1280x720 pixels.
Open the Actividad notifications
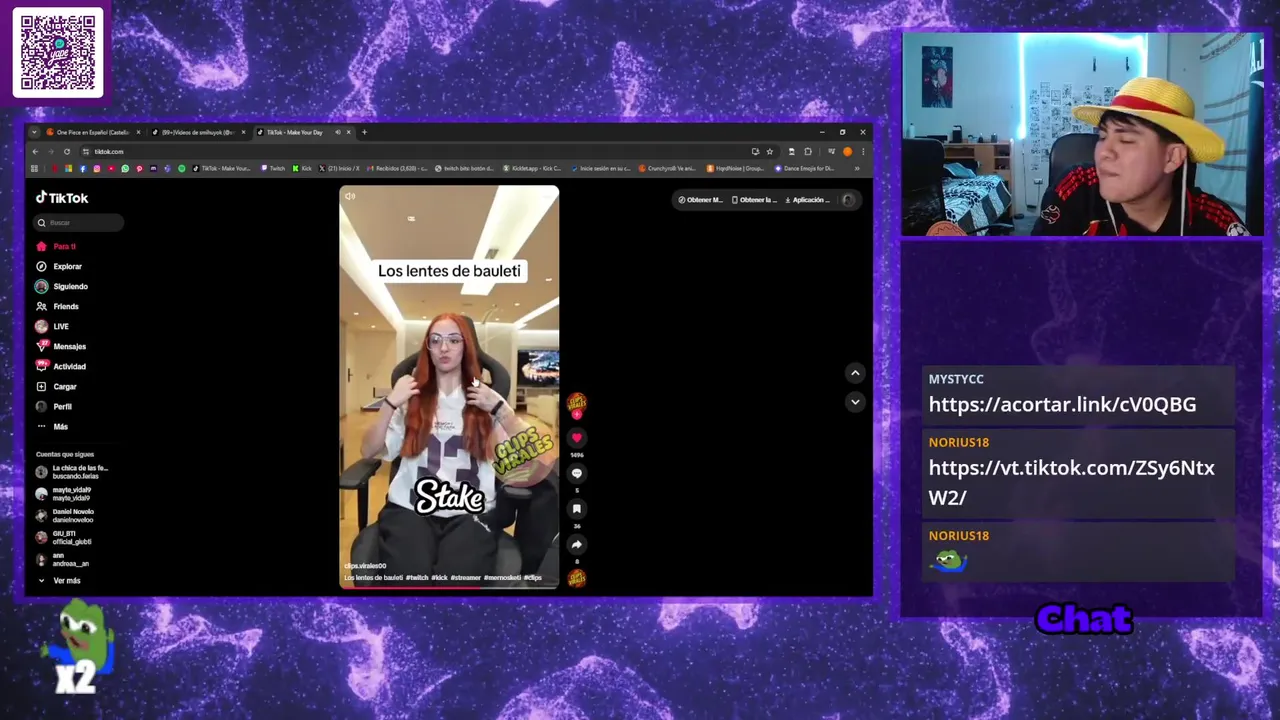61,366
